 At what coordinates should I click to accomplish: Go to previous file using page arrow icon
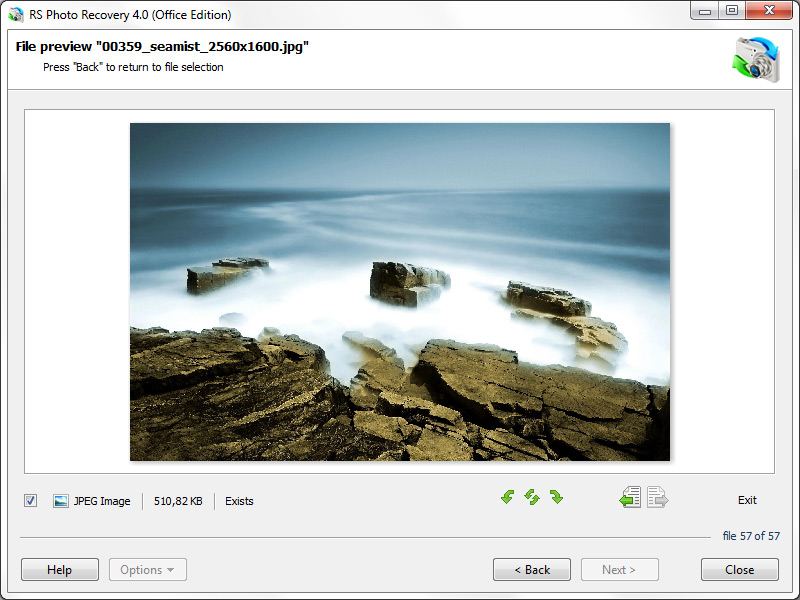point(630,497)
